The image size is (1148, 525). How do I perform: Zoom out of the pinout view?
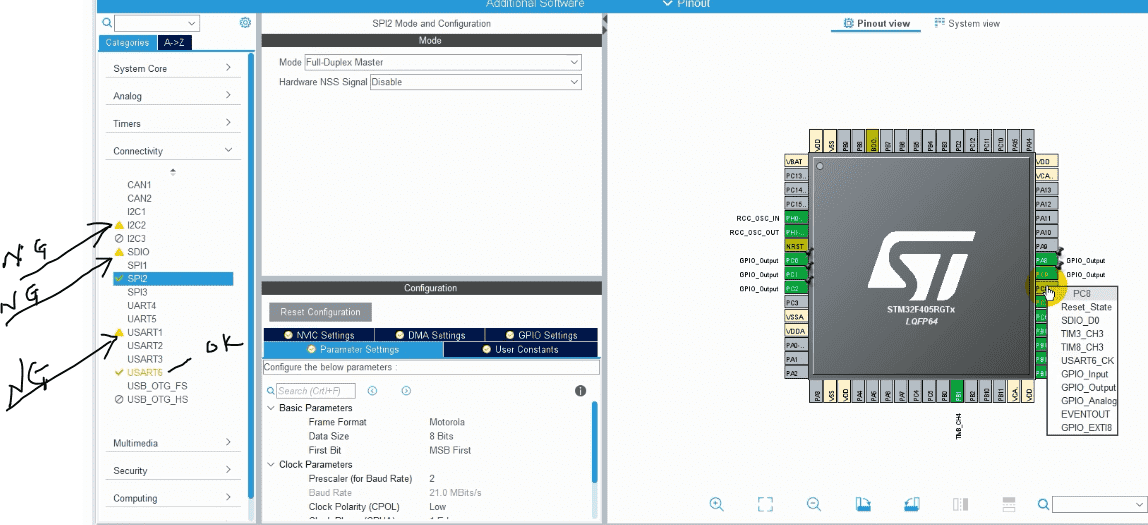pos(813,504)
